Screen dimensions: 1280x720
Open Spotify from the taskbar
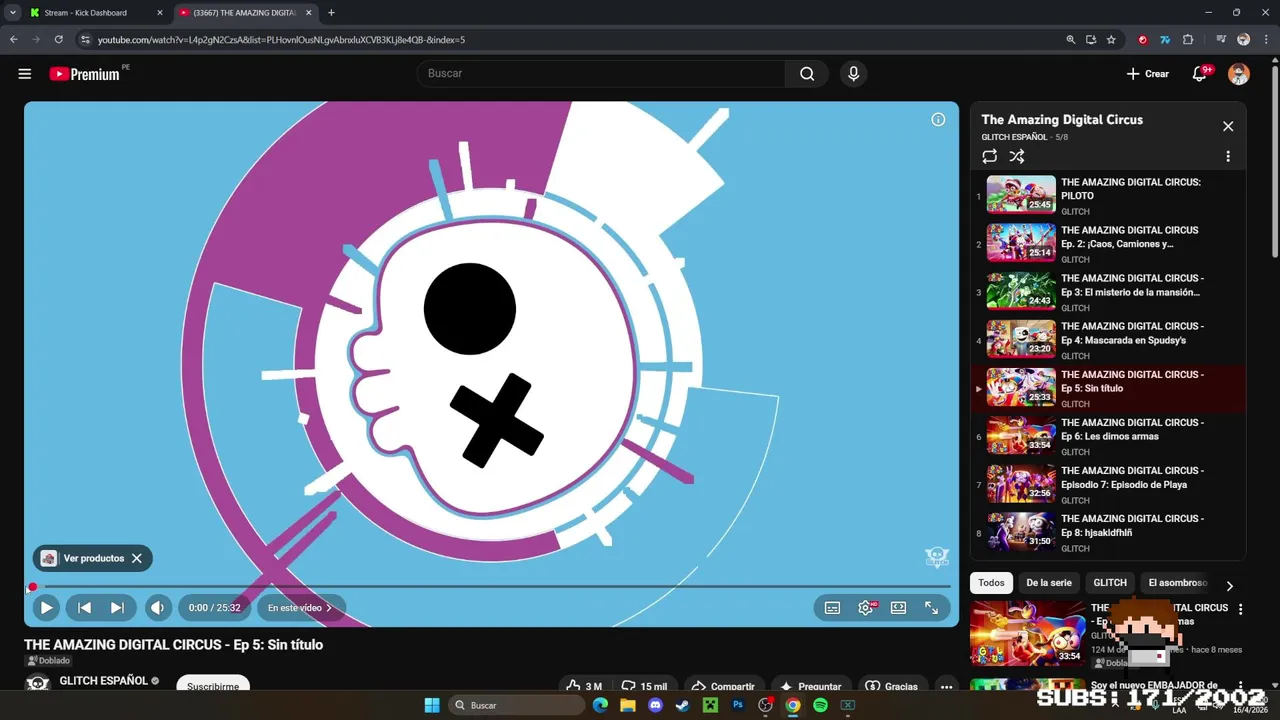tap(820, 705)
